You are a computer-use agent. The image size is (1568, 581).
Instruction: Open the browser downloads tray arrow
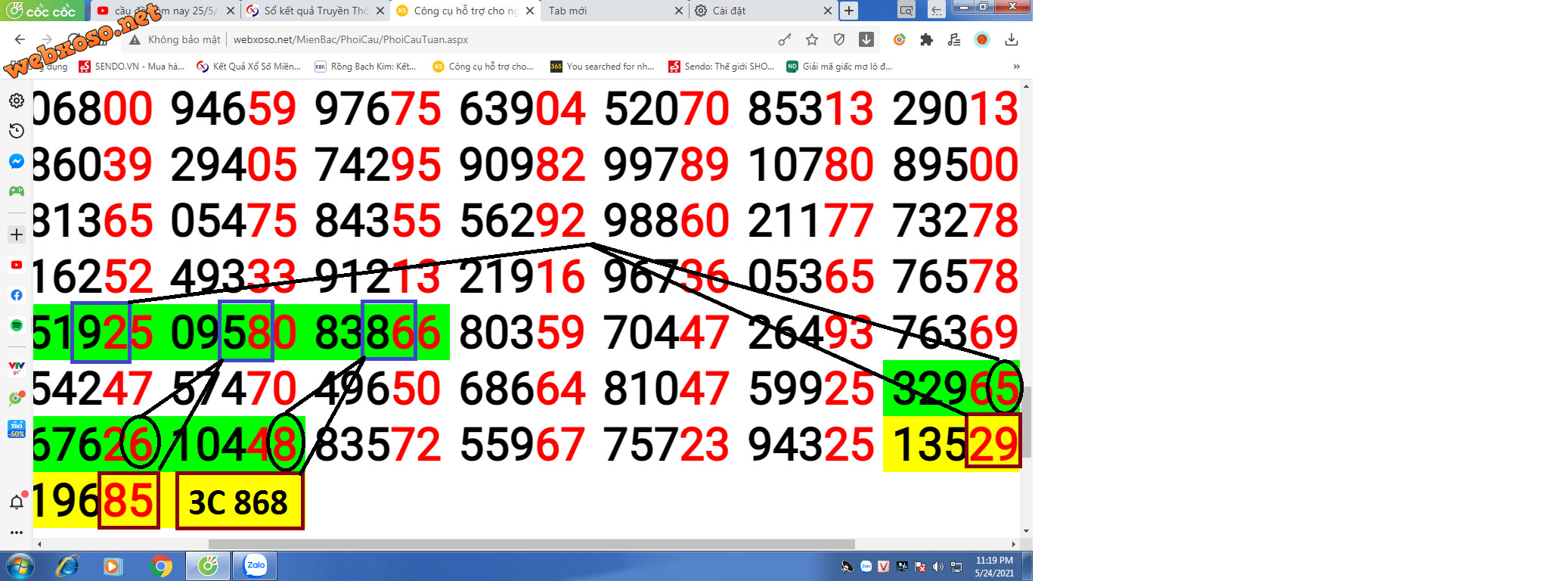pyautogui.click(x=1012, y=39)
